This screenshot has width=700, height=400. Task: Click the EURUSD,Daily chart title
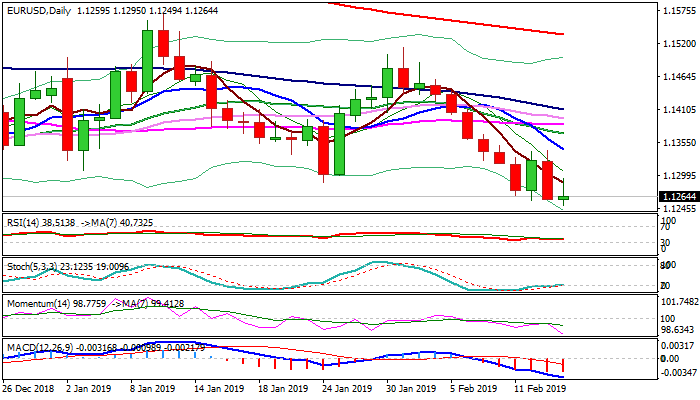click(x=40, y=9)
